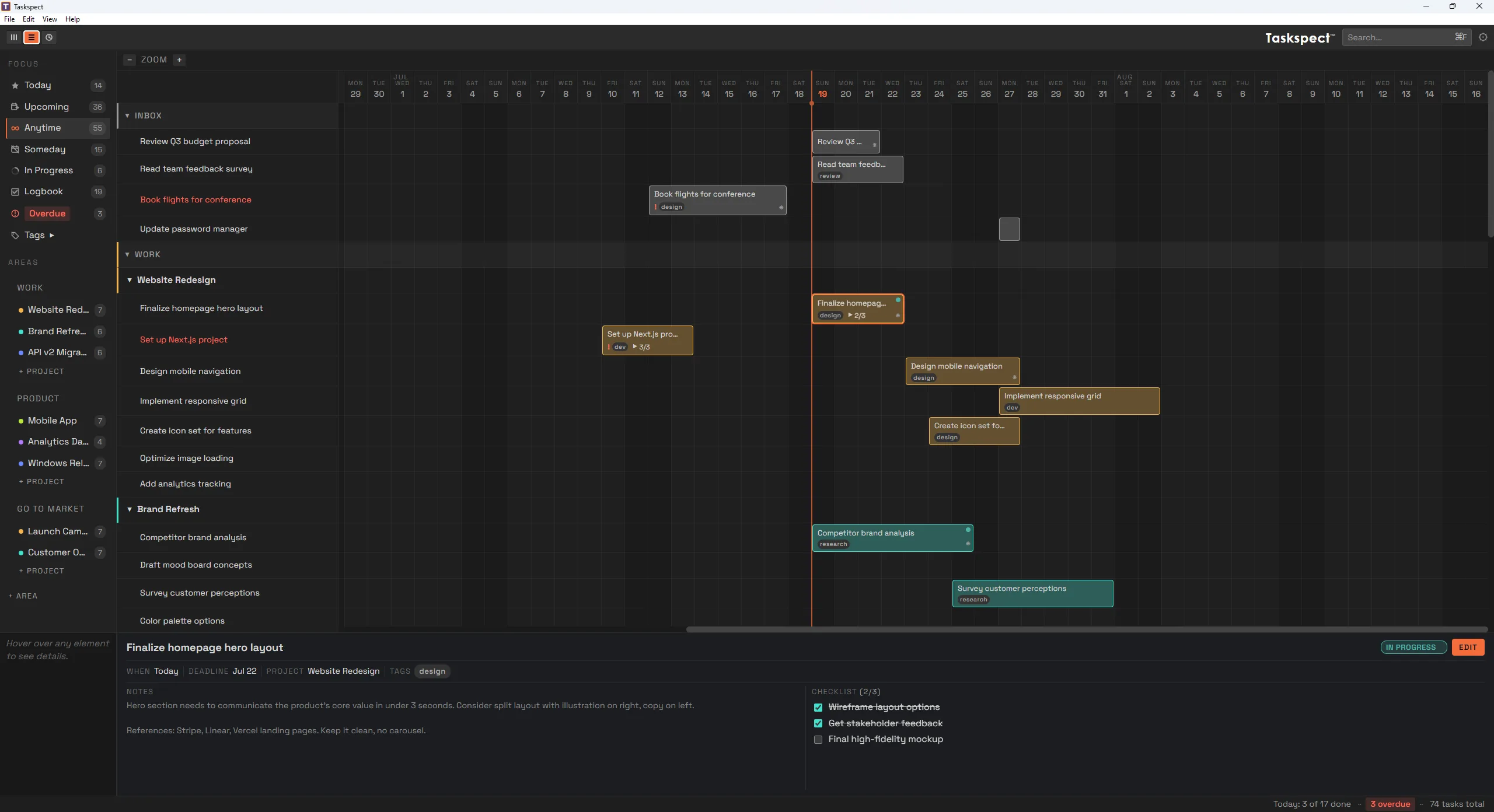Collapse the Brand Refresh project

click(130, 509)
